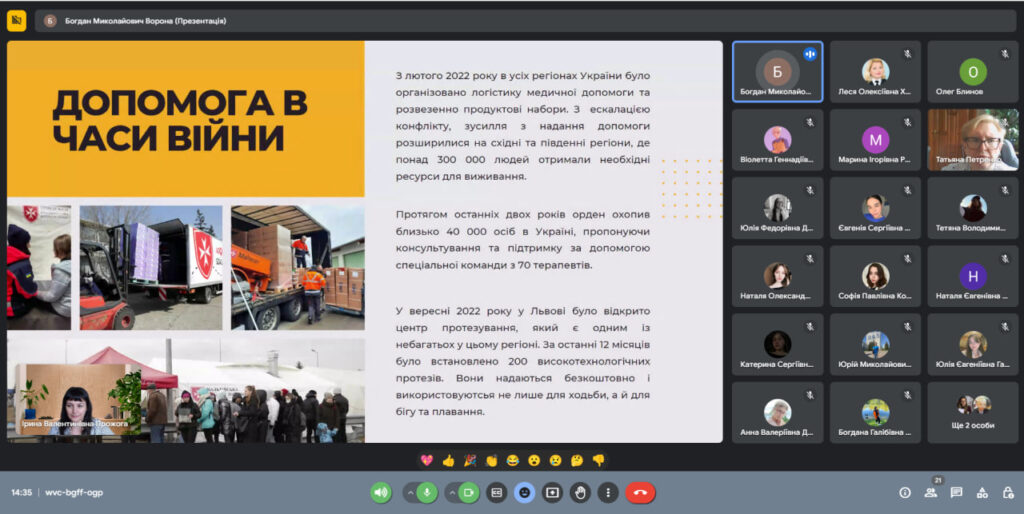1024x514 pixels.
Task: Turn off the camera
Action: tap(469, 492)
